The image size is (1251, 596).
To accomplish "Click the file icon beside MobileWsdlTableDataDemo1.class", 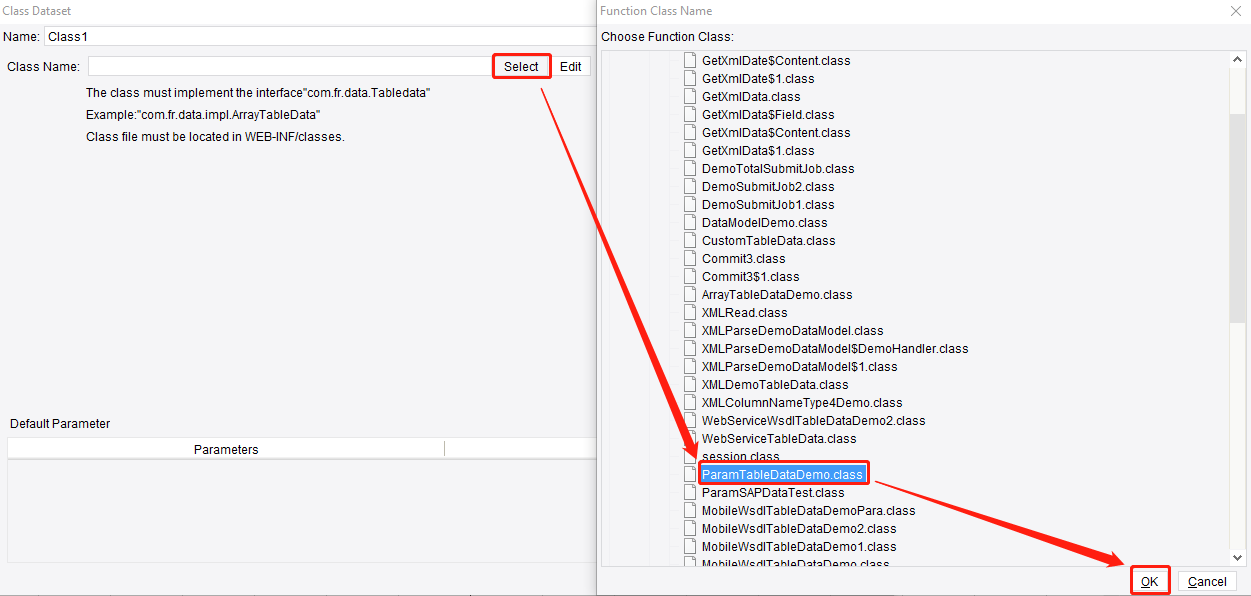I will 689,546.
